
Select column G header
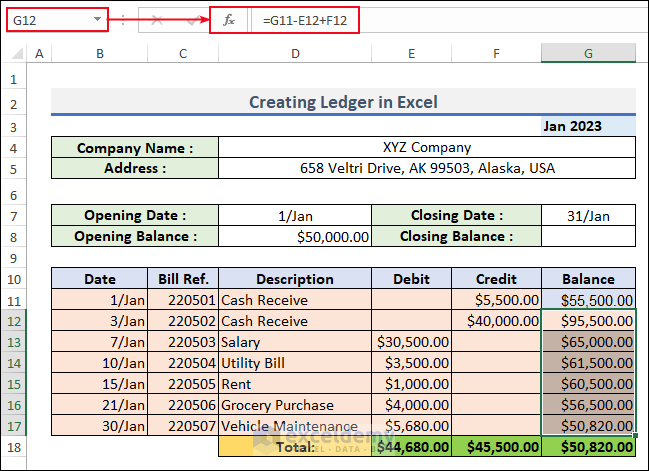(x=588, y=53)
